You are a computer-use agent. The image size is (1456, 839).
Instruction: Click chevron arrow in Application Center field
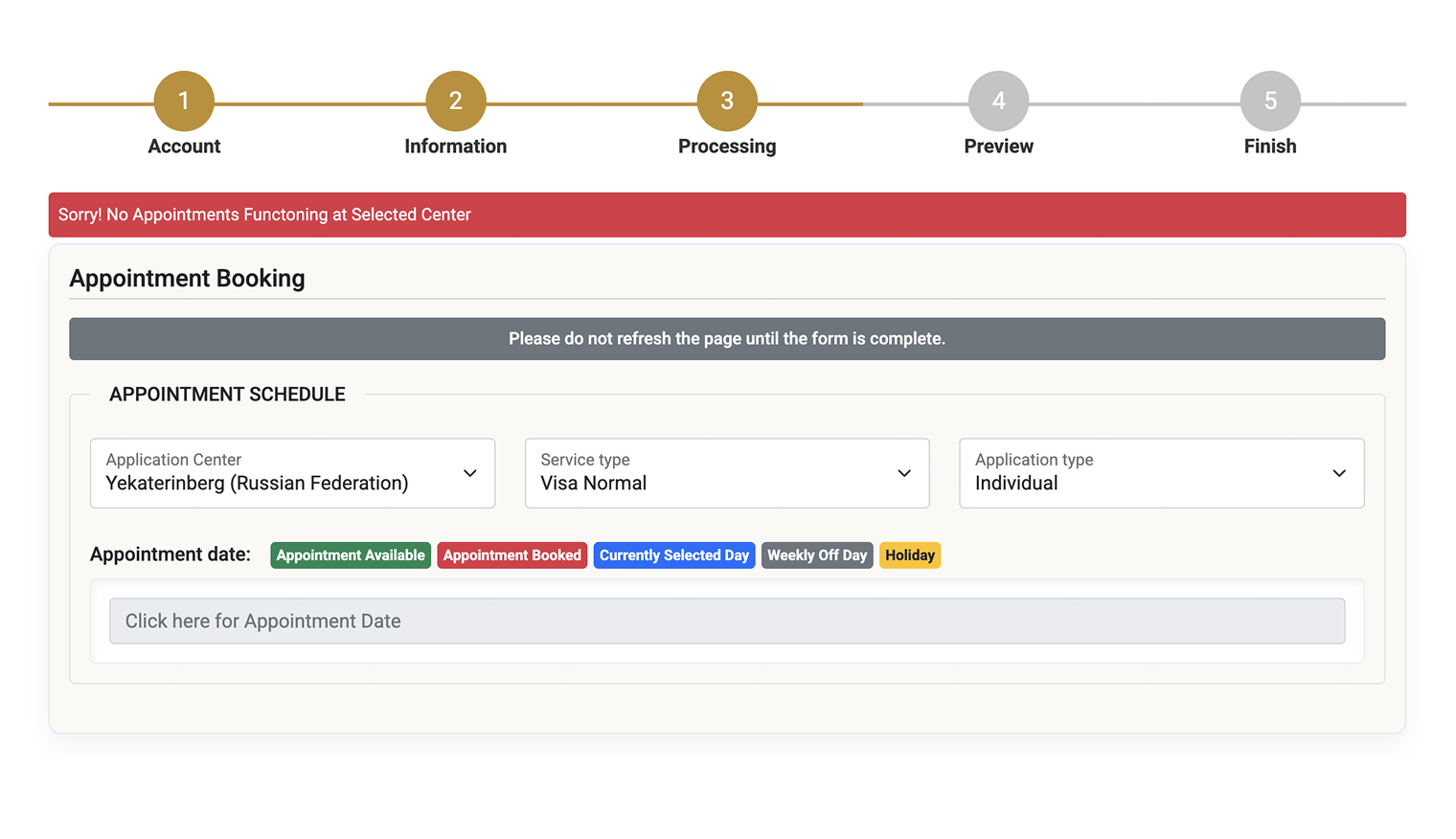(x=470, y=473)
